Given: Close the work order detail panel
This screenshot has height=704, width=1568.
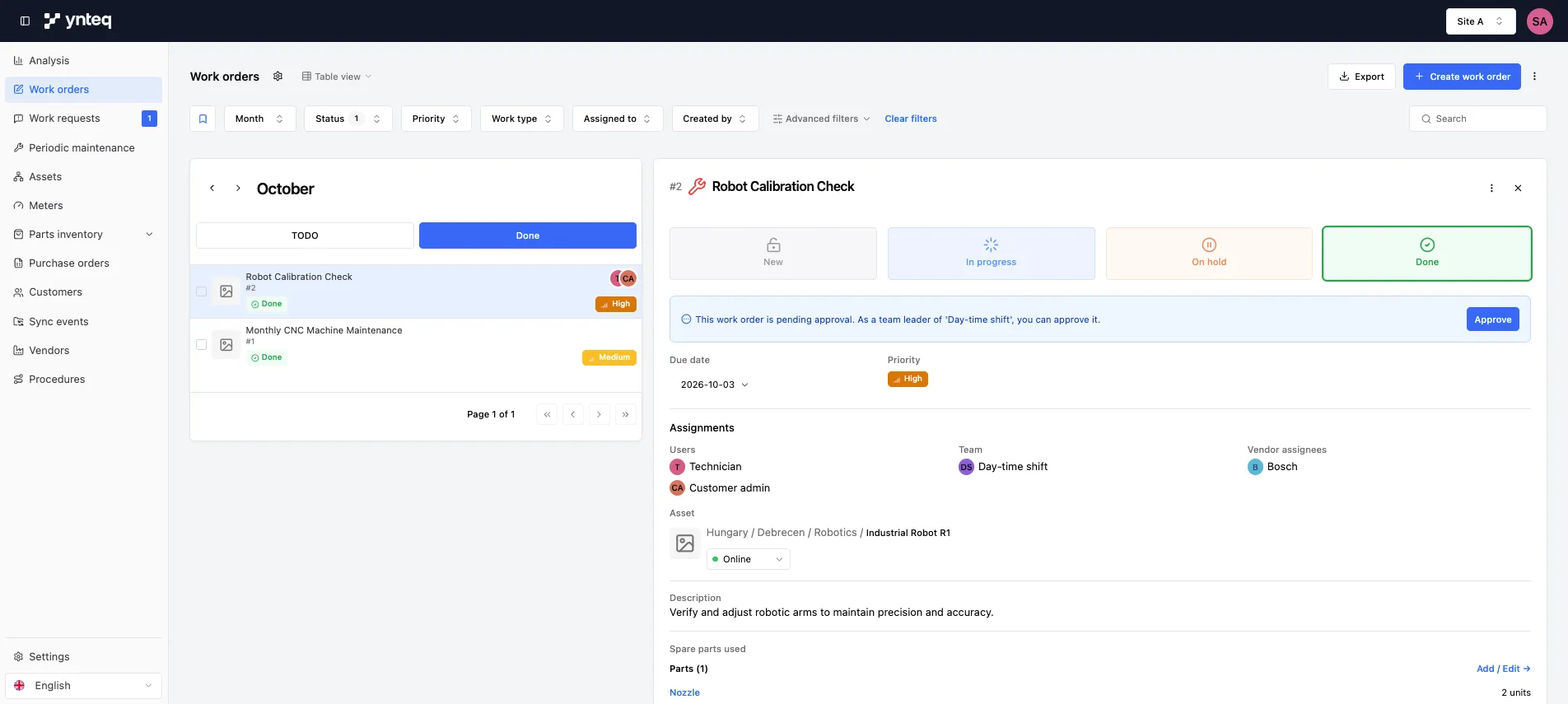Looking at the screenshot, I should tap(1518, 188).
